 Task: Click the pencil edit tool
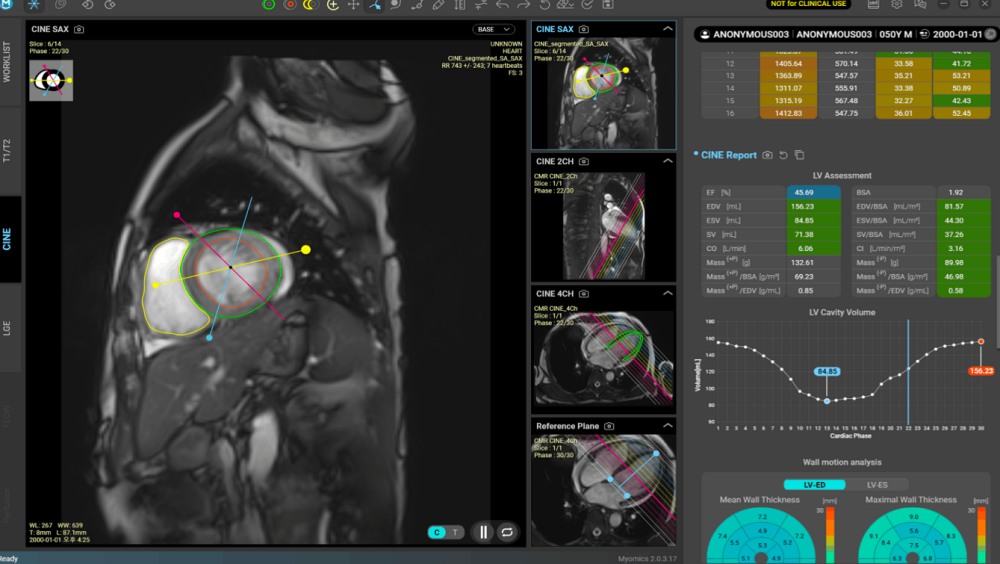coord(438,4)
